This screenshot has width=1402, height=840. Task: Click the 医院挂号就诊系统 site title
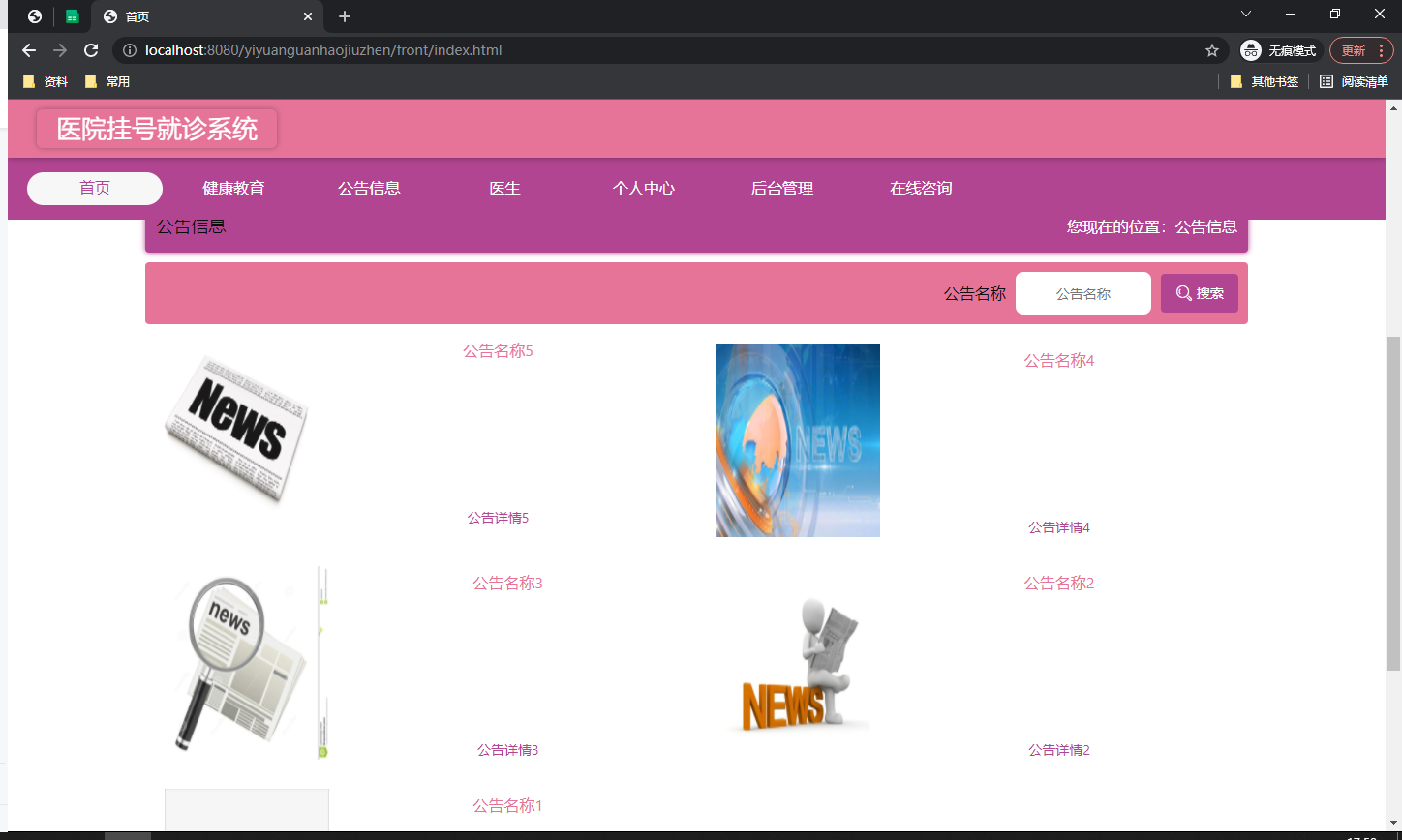(x=157, y=129)
